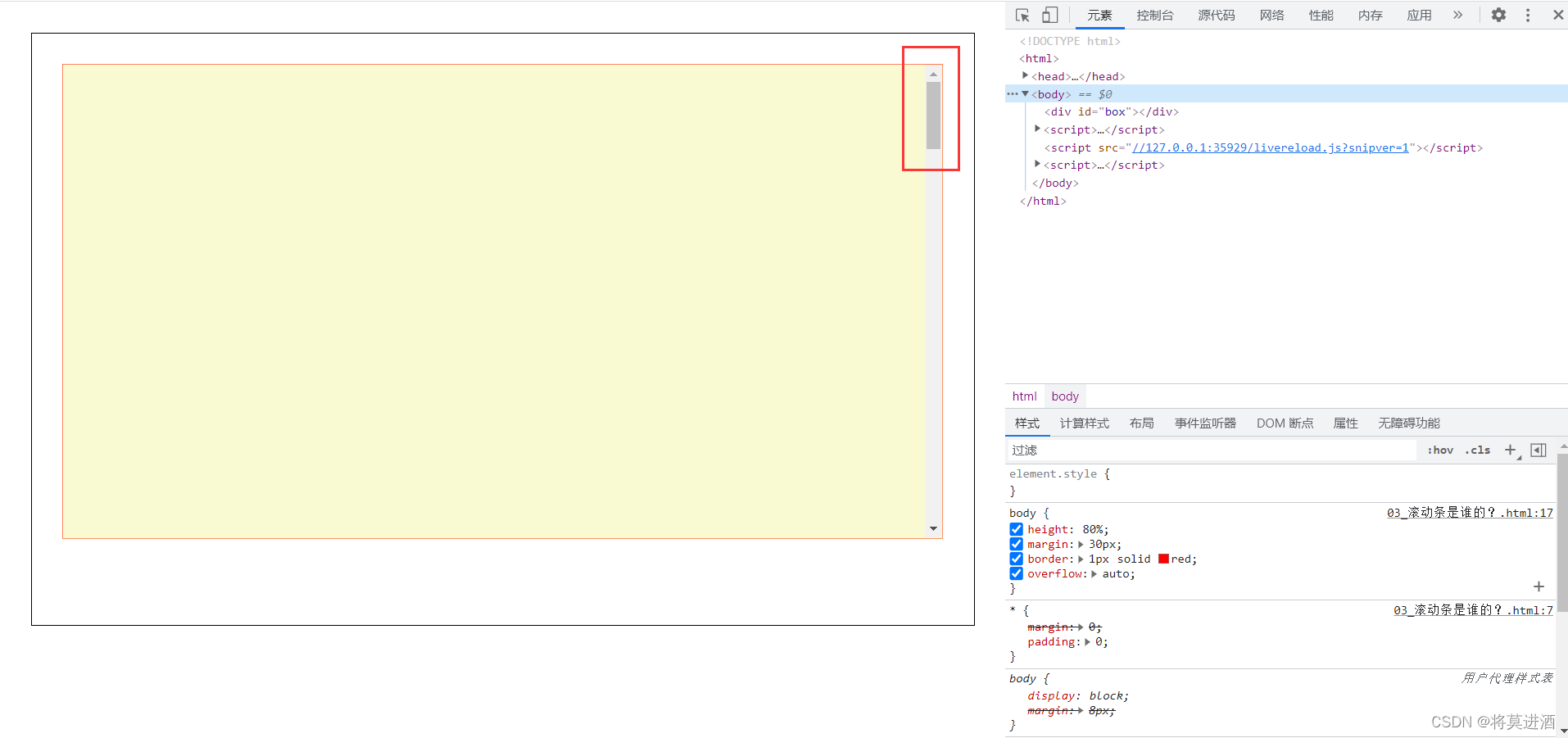Click the yellow box scrollbar thumb

(x=933, y=115)
